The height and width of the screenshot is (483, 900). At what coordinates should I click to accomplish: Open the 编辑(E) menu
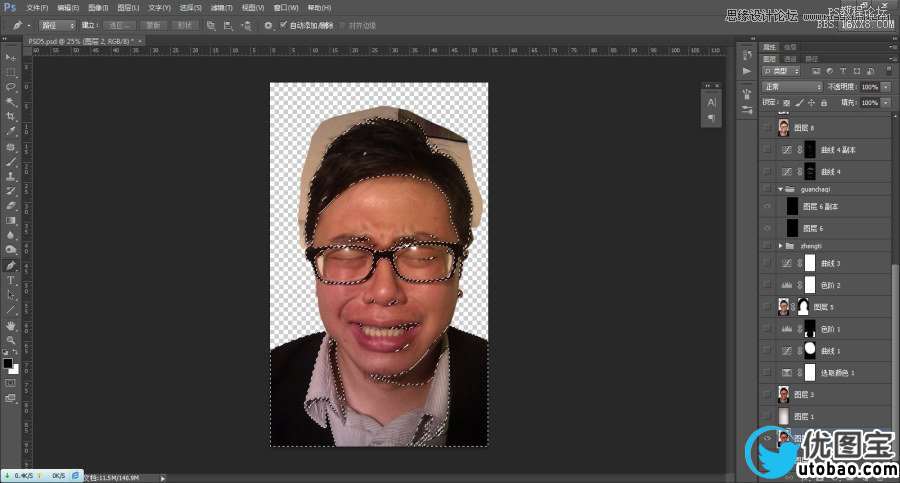pos(68,7)
